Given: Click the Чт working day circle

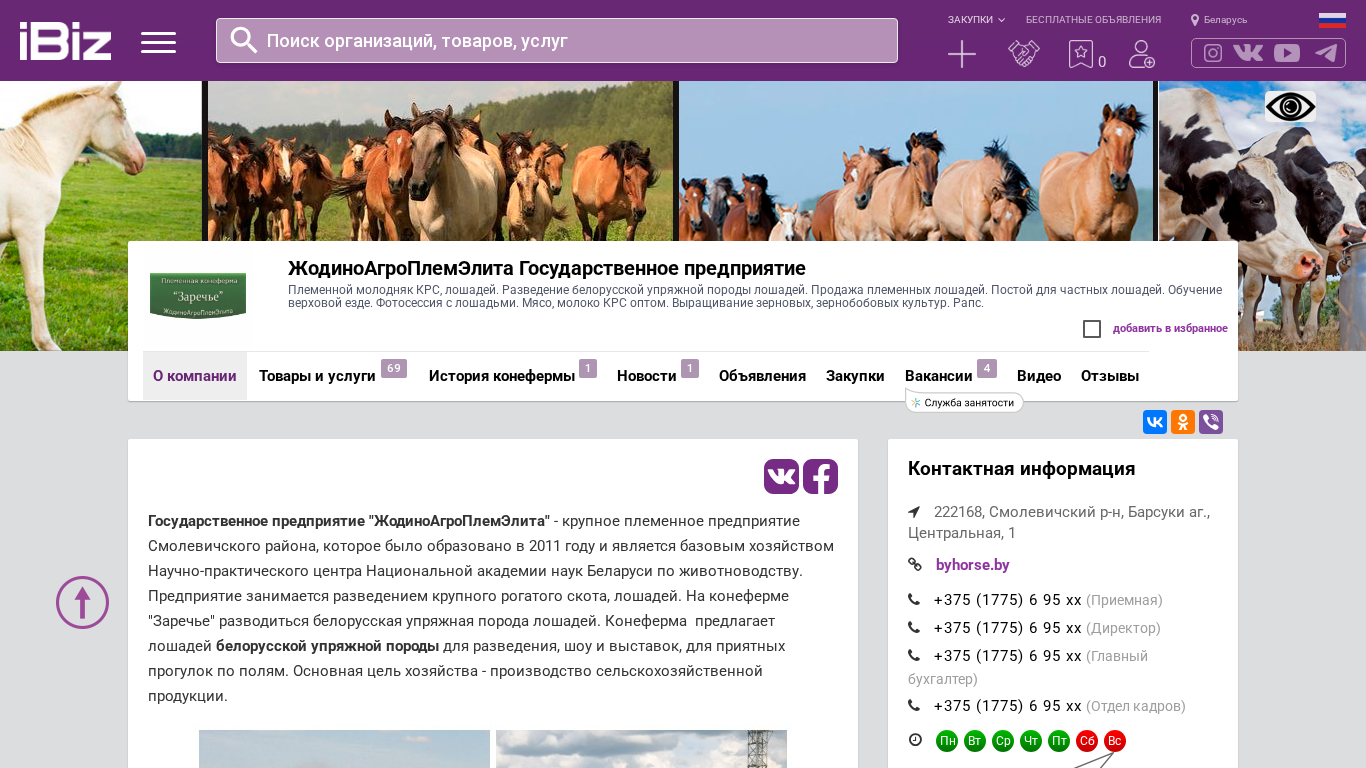Looking at the screenshot, I should (1031, 741).
